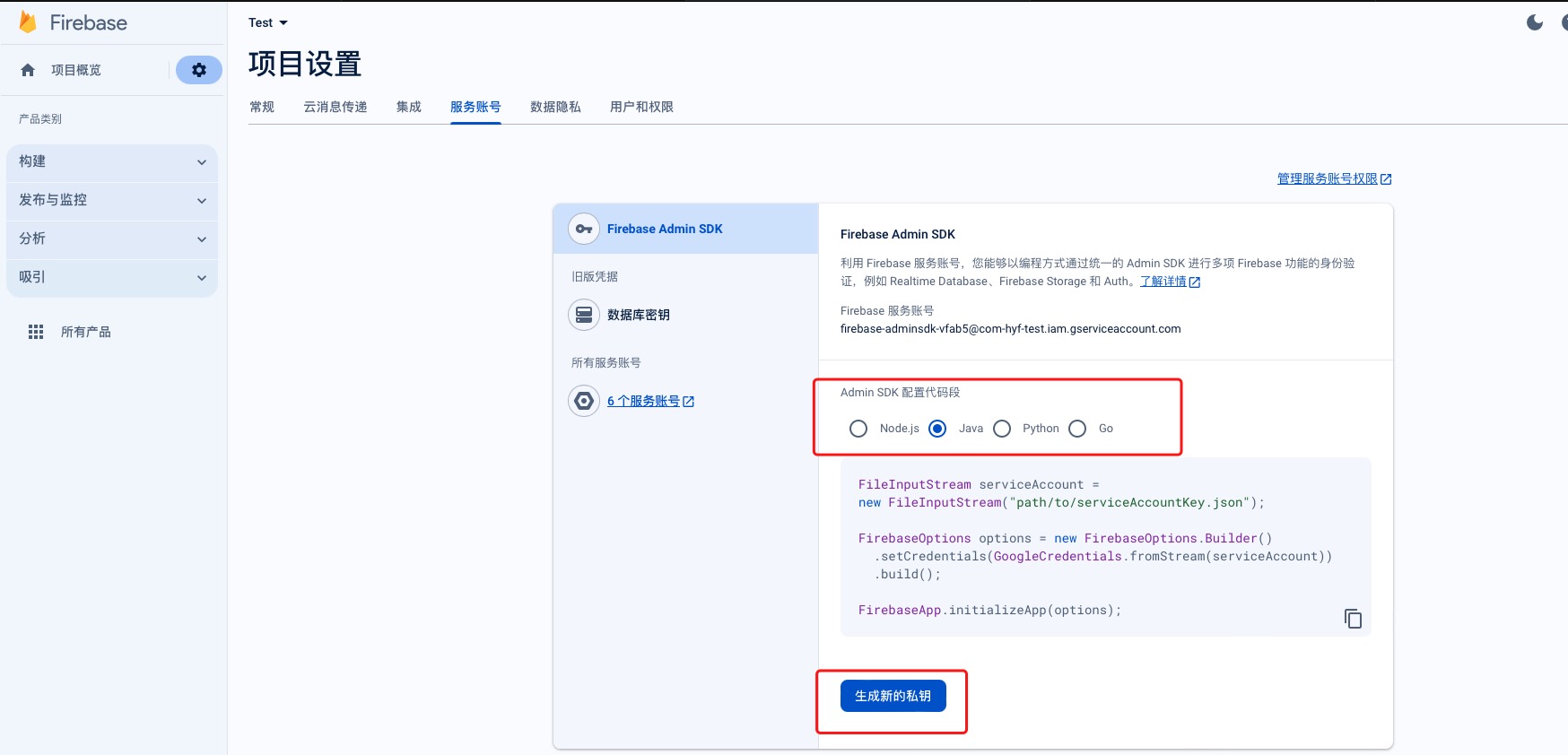Screen dimensions: 1568x755
Task: Click the service account email address
Action: tap(1010, 329)
